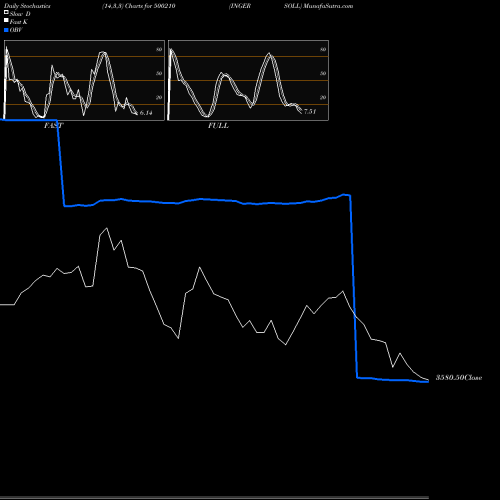
Task: Click the '(14,3,3) Charts for 500210' text
Action: [x=139, y=6]
